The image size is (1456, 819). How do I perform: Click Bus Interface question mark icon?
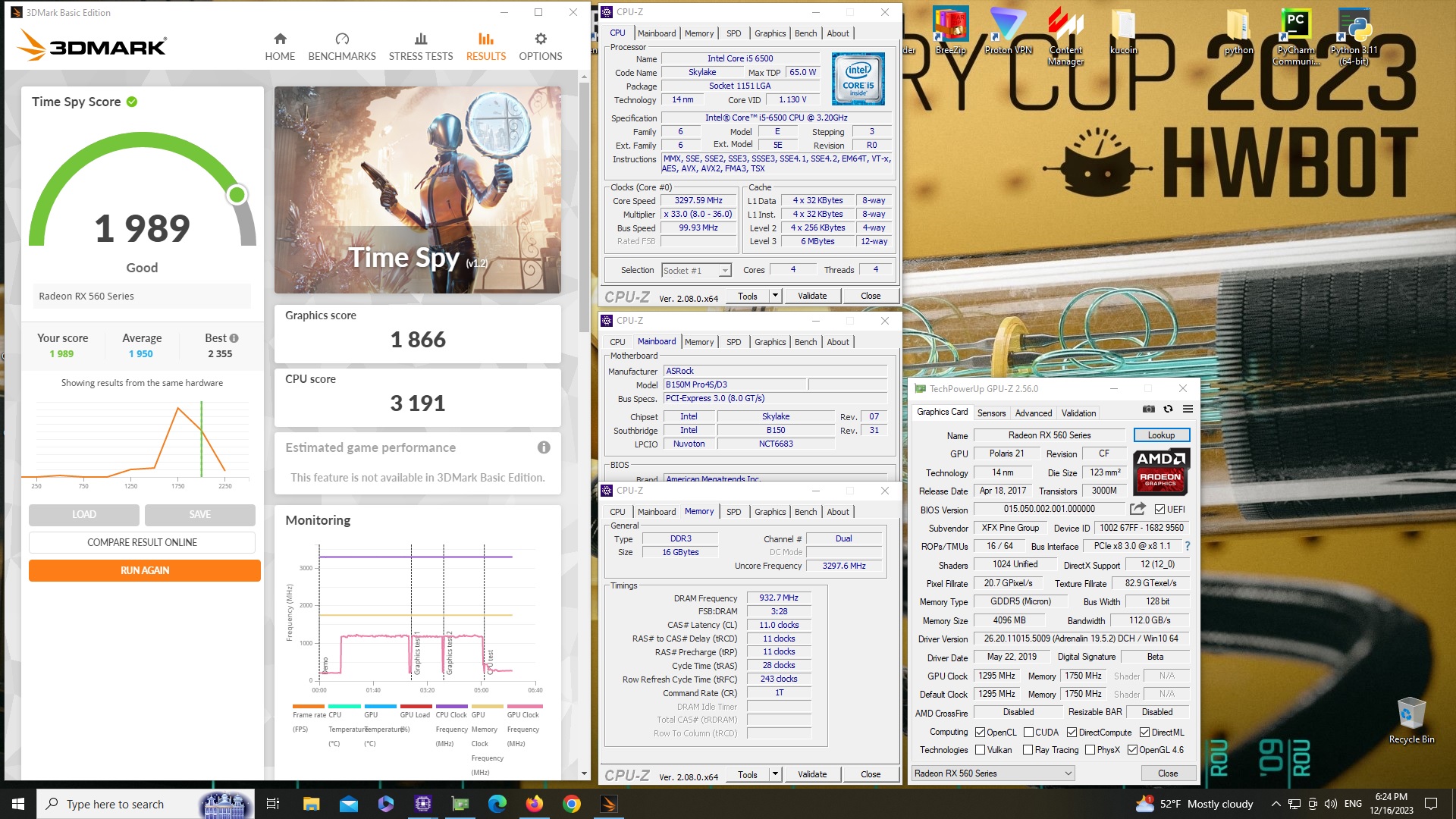coord(1188,546)
